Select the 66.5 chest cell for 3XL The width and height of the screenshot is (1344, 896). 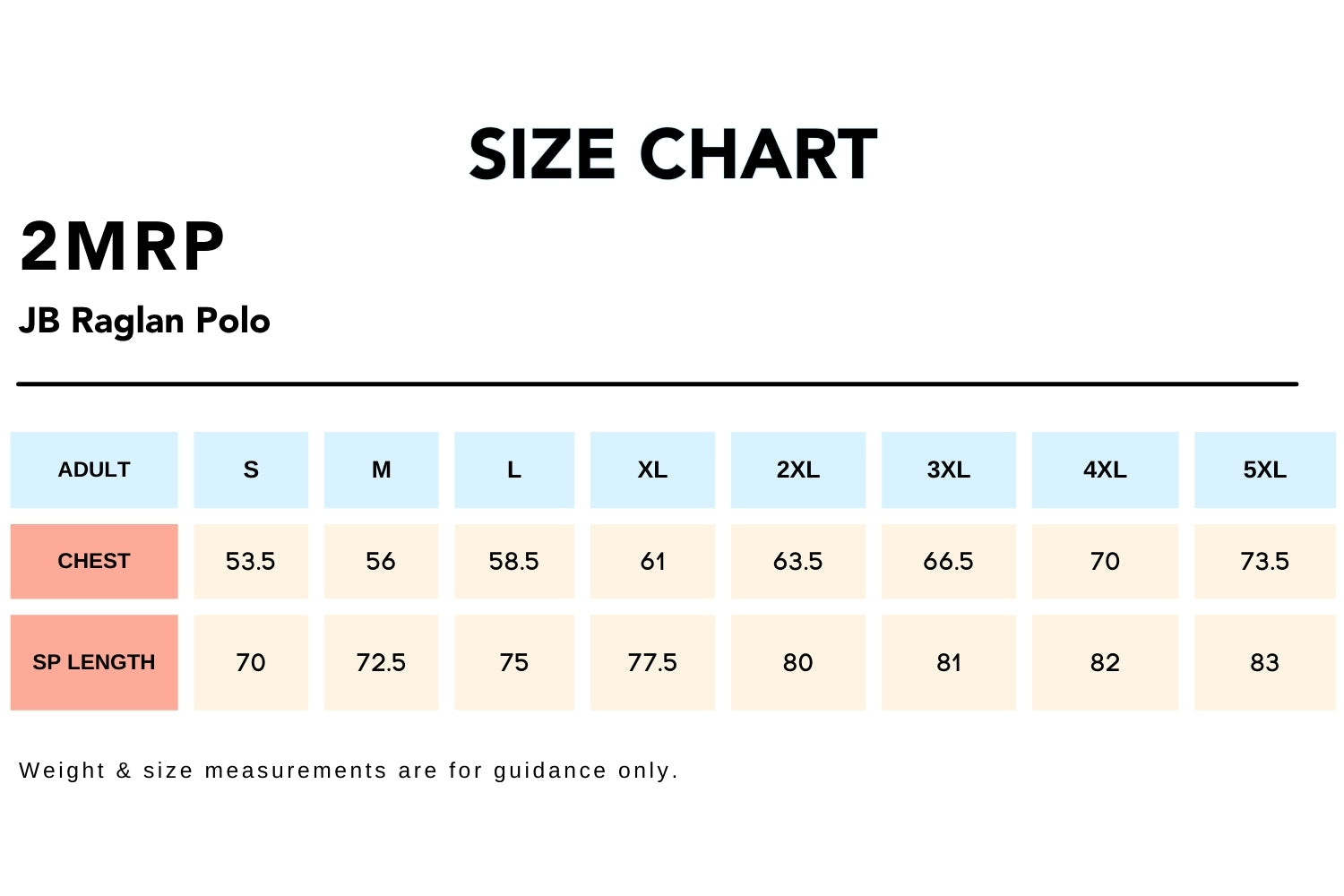(948, 561)
